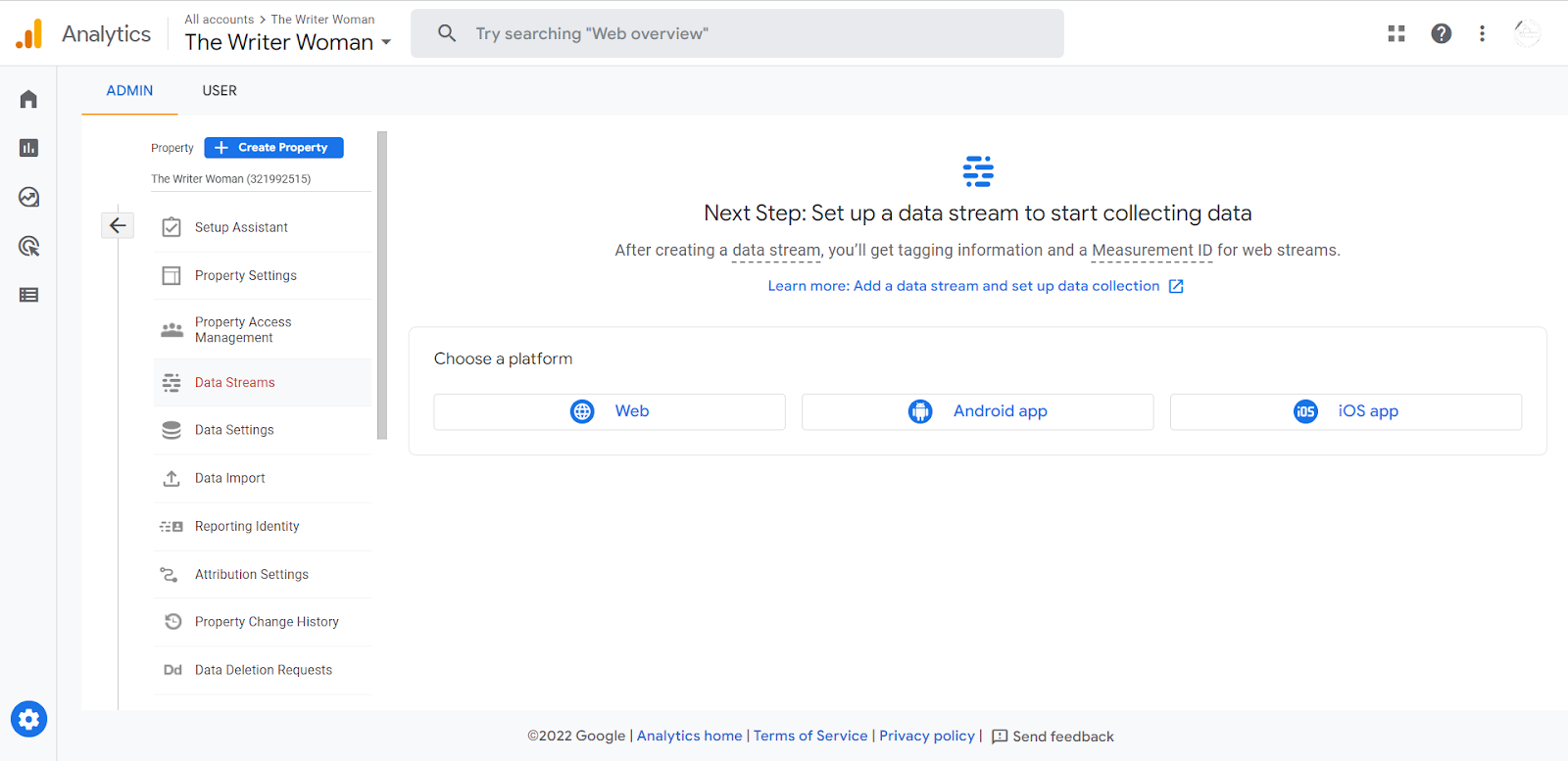Image resolution: width=1568 pixels, height=761 pixels.
Task: Click the Property Access Management people icon
Action: pos(171,330)
